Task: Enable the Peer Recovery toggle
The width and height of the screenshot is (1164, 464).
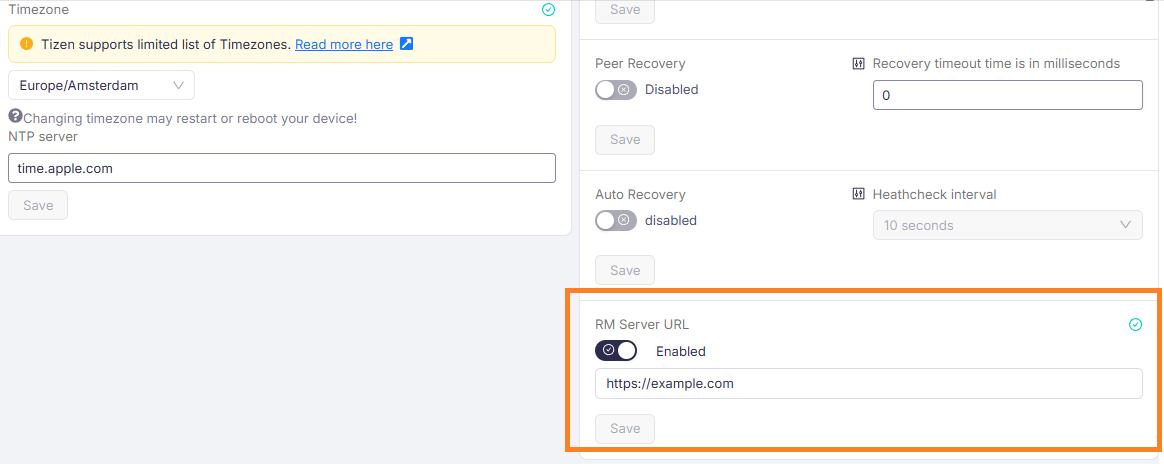Action: click(x=616, y=90)
